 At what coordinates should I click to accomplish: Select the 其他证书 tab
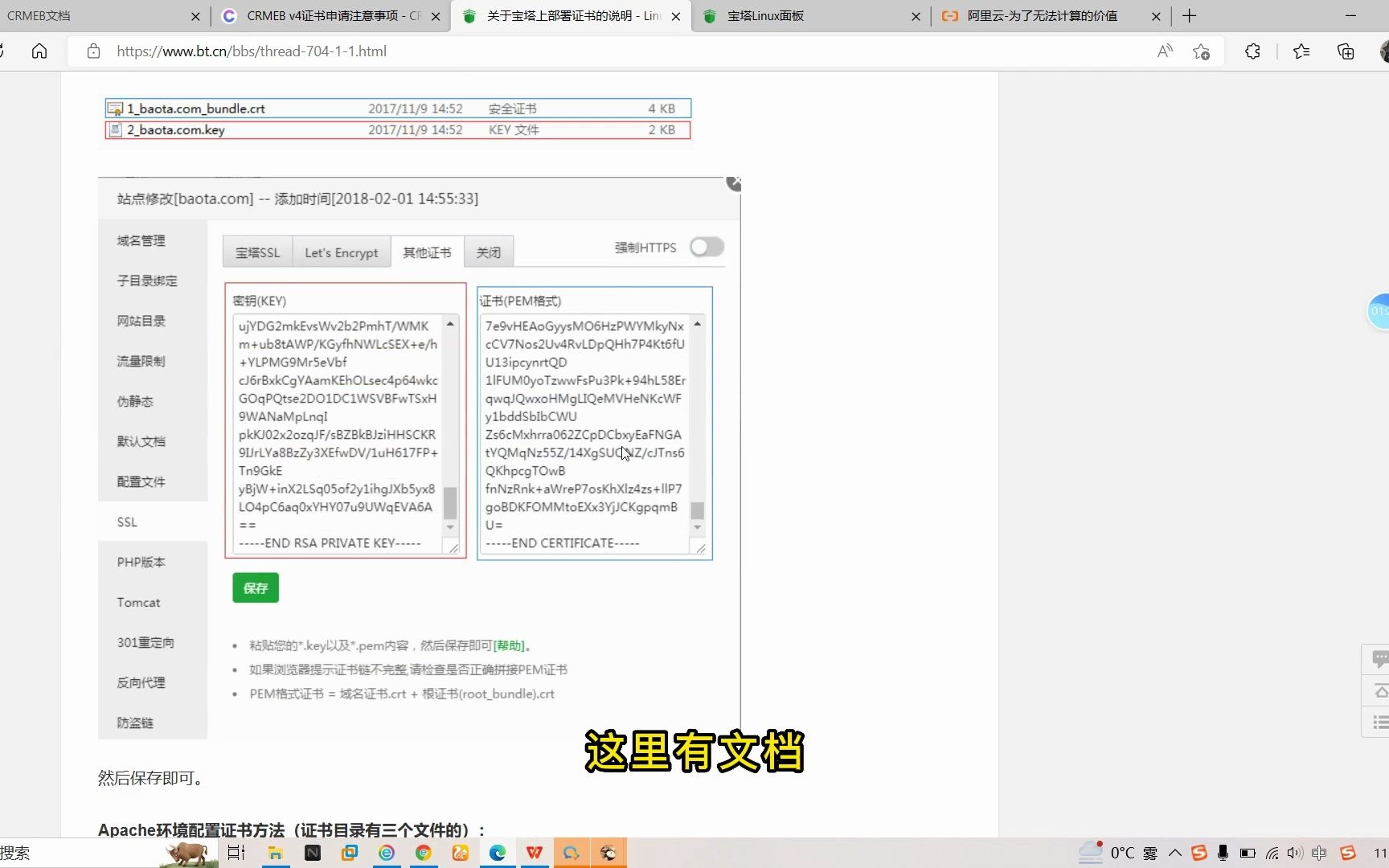[427, 252]
